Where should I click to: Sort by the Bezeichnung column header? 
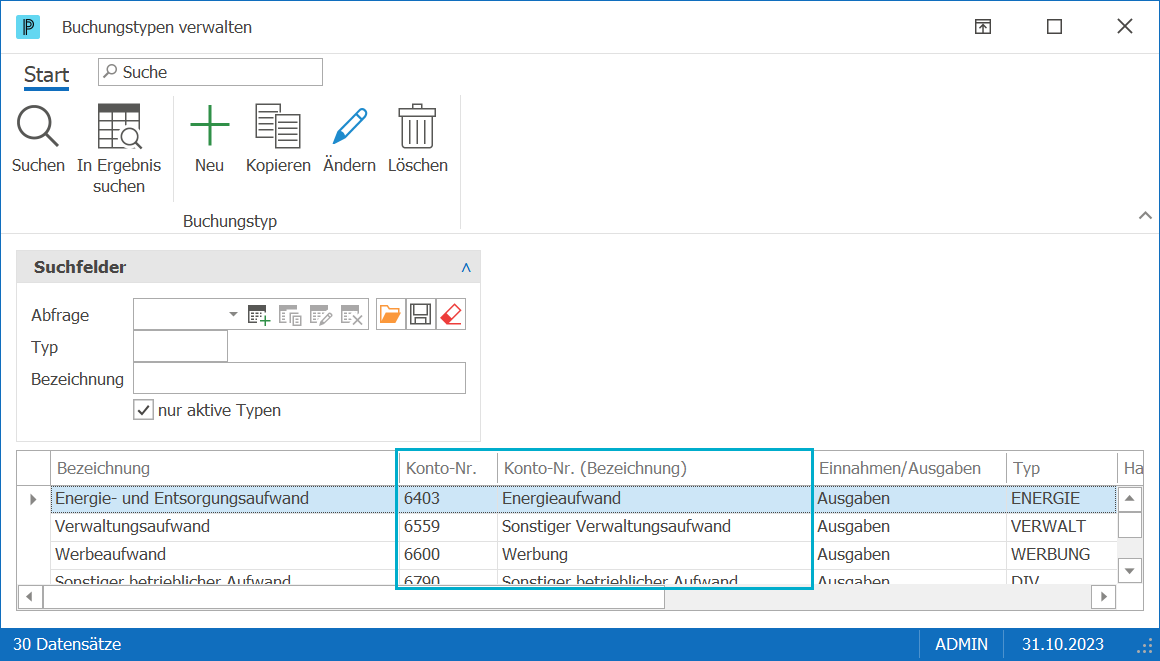(224, 469)
